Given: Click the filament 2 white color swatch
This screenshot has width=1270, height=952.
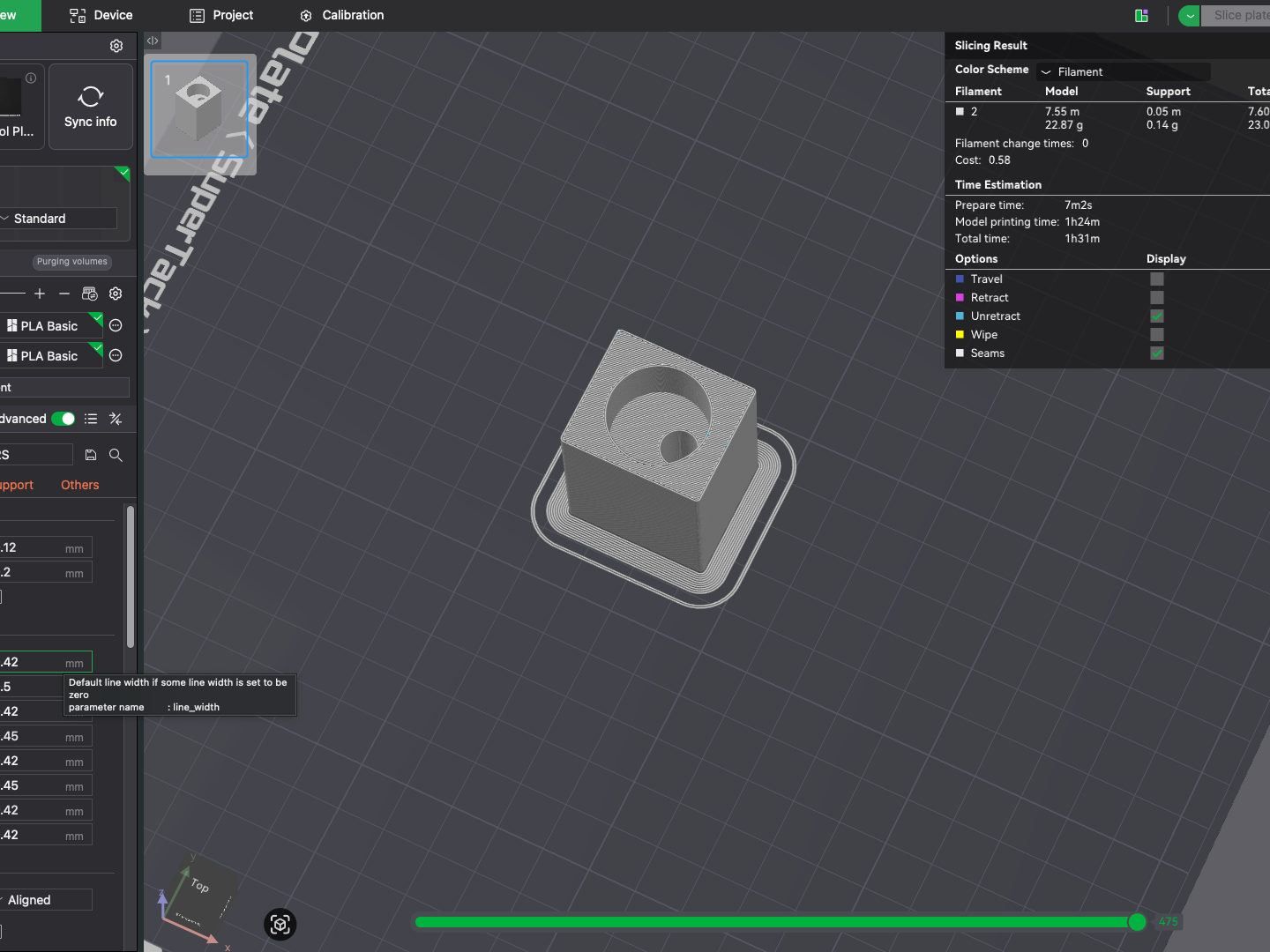Looking at the screenshot, I should [960, 111].
